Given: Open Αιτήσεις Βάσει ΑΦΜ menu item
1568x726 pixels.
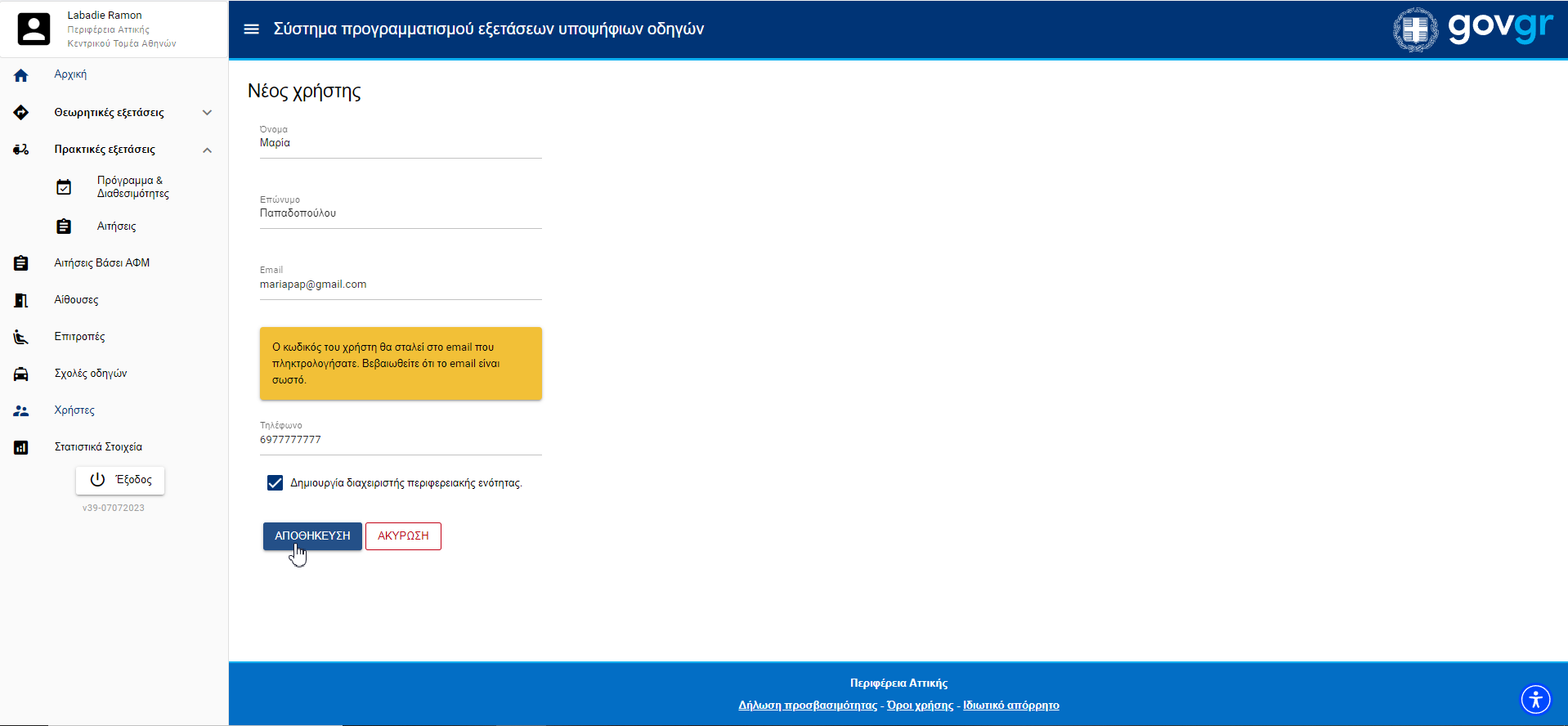Looking at the screenshot, I should pyautogui.click(x=102, y=263).
